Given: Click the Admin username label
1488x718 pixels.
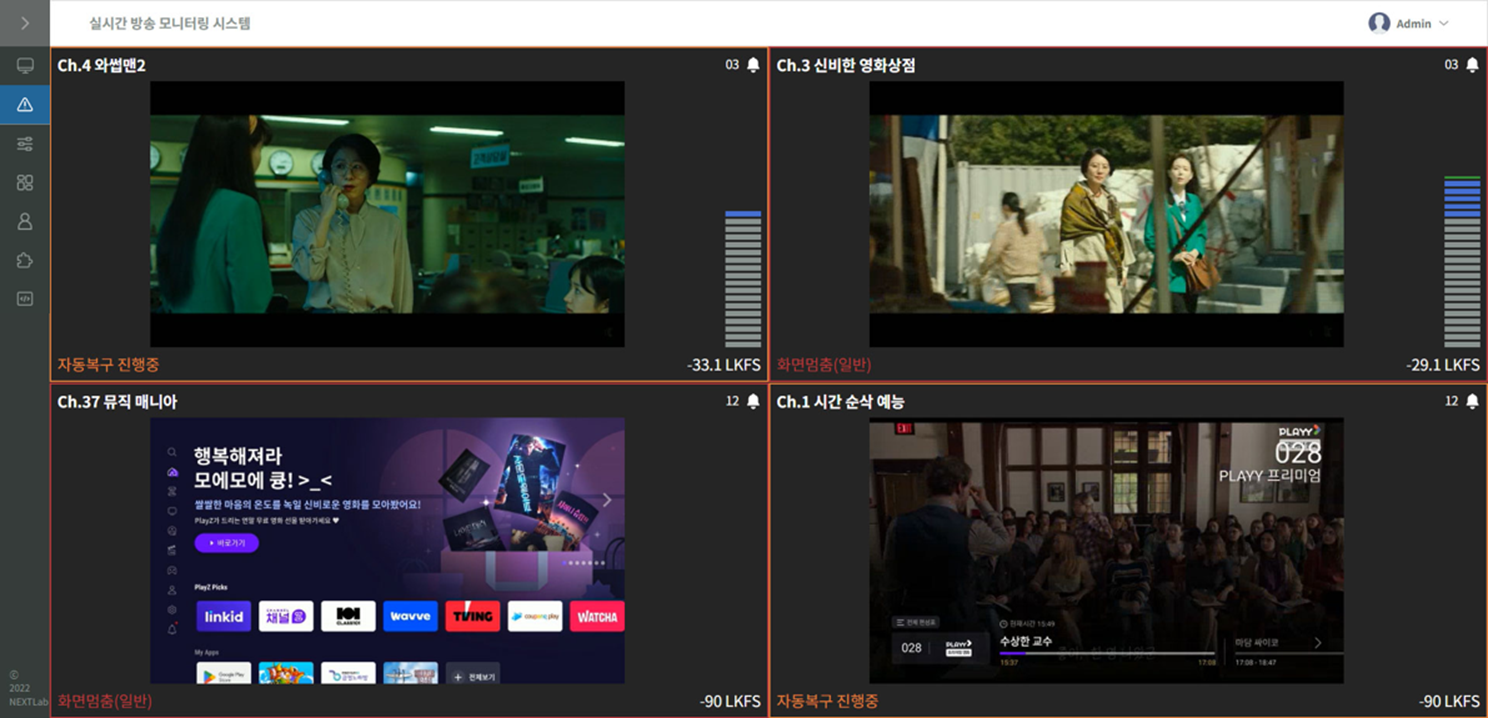Looking at the screenshot, I should pyautogui.click(x=1413, y=23).
